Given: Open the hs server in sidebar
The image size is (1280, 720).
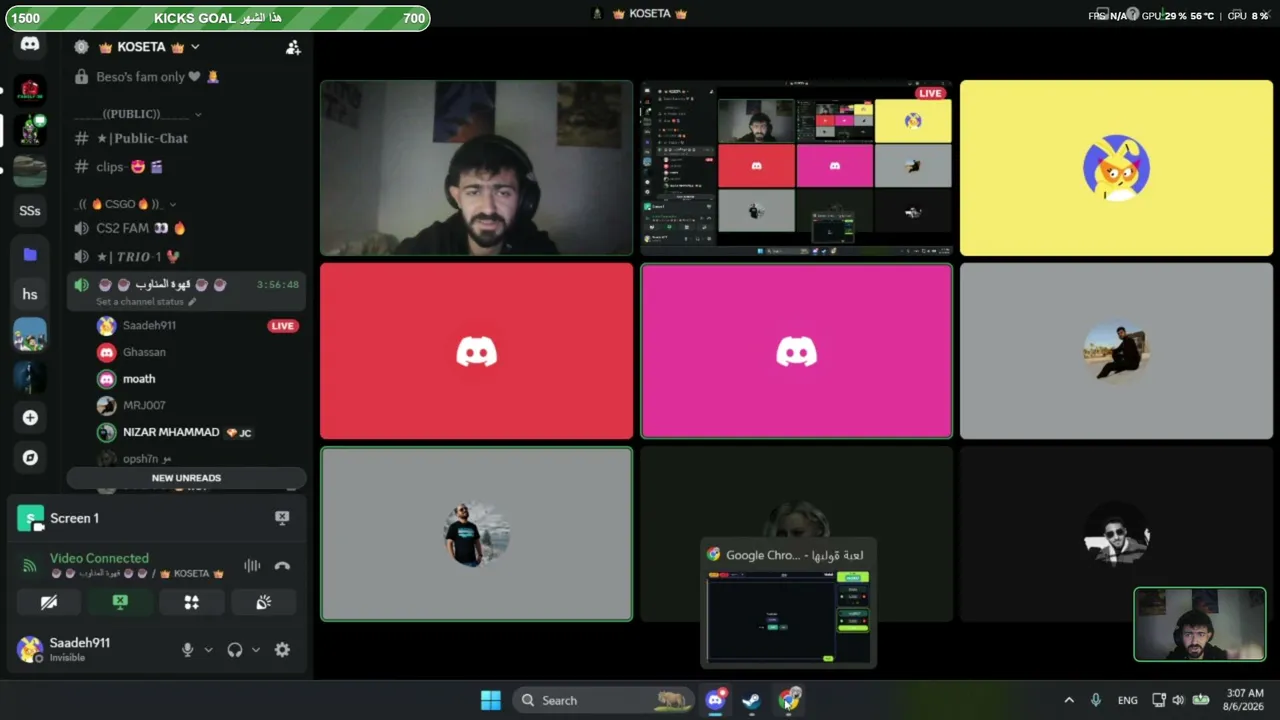Looking at the screenshot, I should click(30, 294).
